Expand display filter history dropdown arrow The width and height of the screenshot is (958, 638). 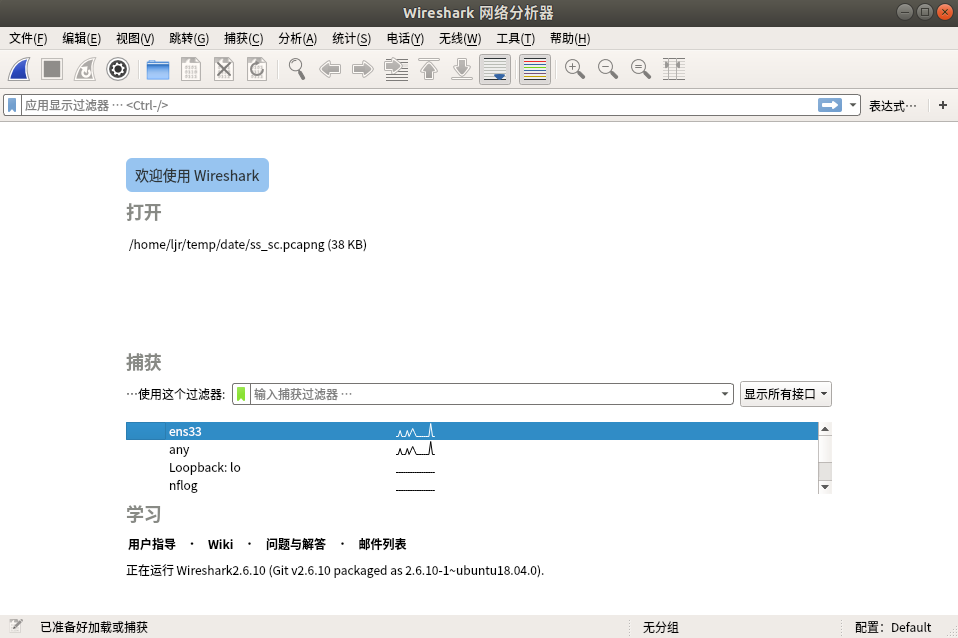[x=853, y=105]
